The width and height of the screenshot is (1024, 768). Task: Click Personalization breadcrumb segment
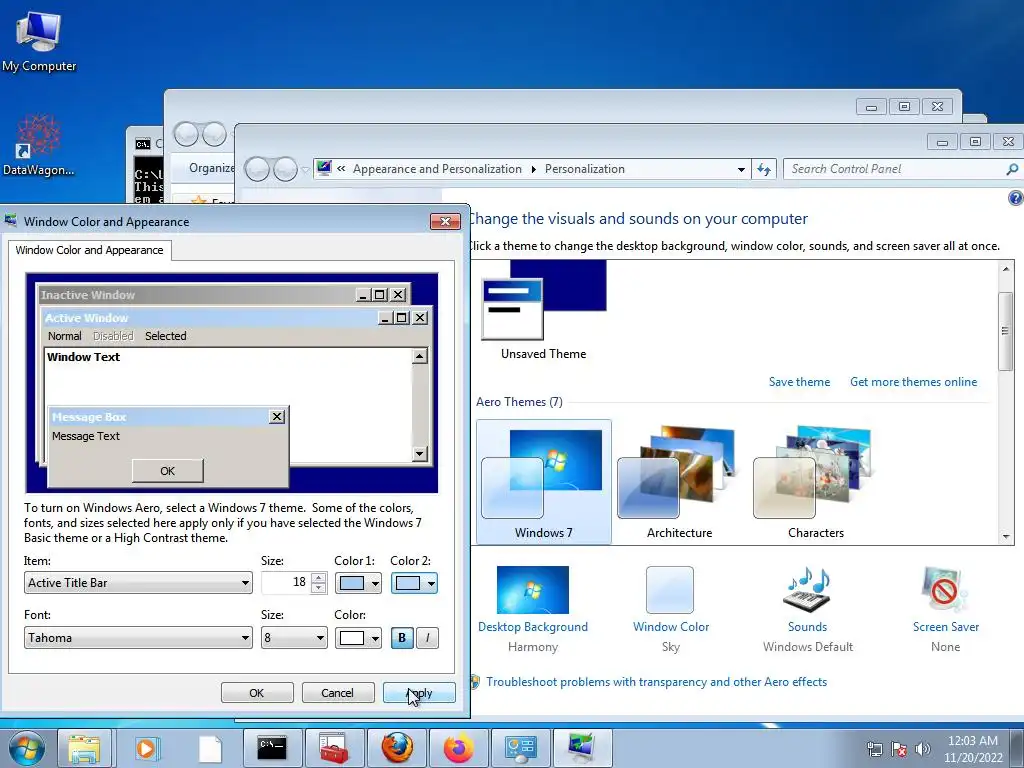coord(584,169)
